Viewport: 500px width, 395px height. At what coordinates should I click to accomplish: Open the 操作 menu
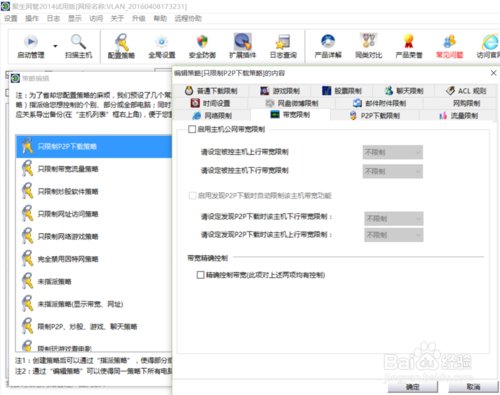[32, 18]
